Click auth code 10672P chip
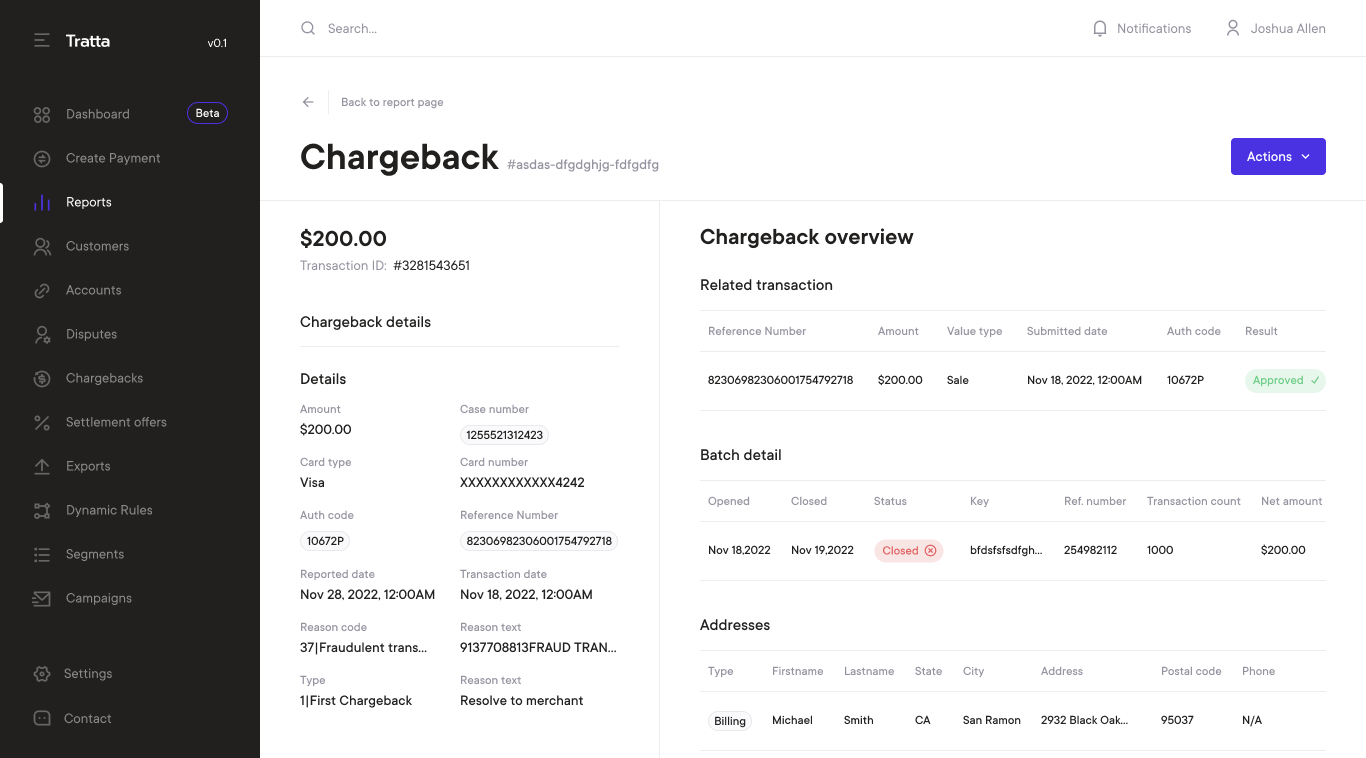Screen dimensions: 1366x758 325,541
